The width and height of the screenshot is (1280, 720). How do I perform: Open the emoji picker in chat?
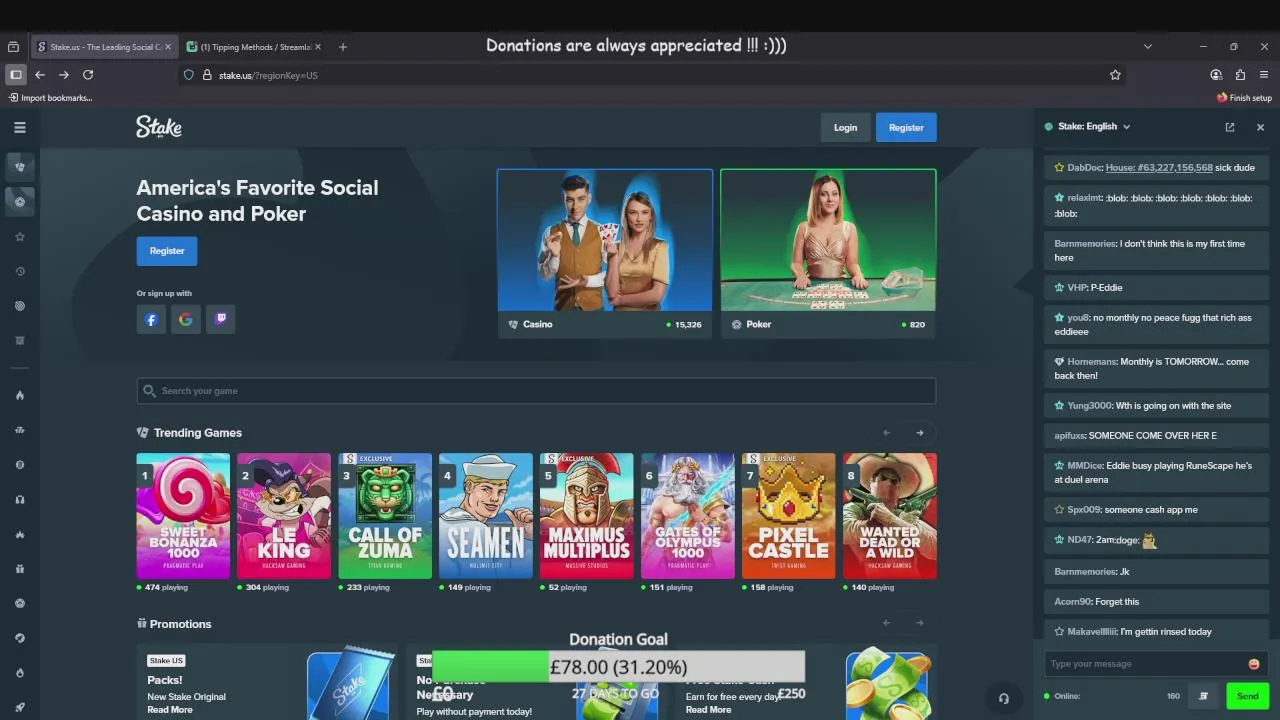pos(1254,664)
